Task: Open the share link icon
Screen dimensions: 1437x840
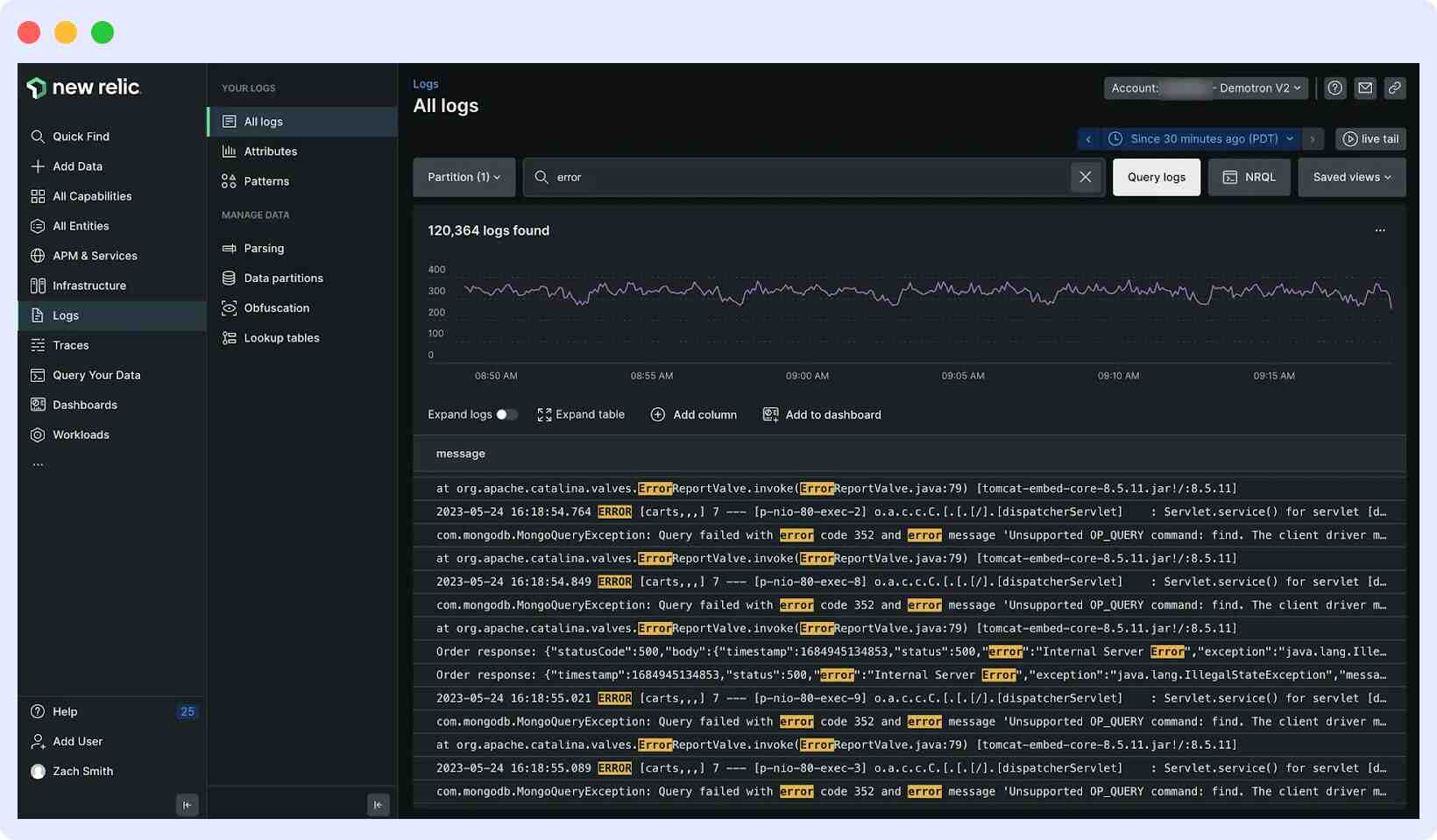Action: (x=1395, y=88)
